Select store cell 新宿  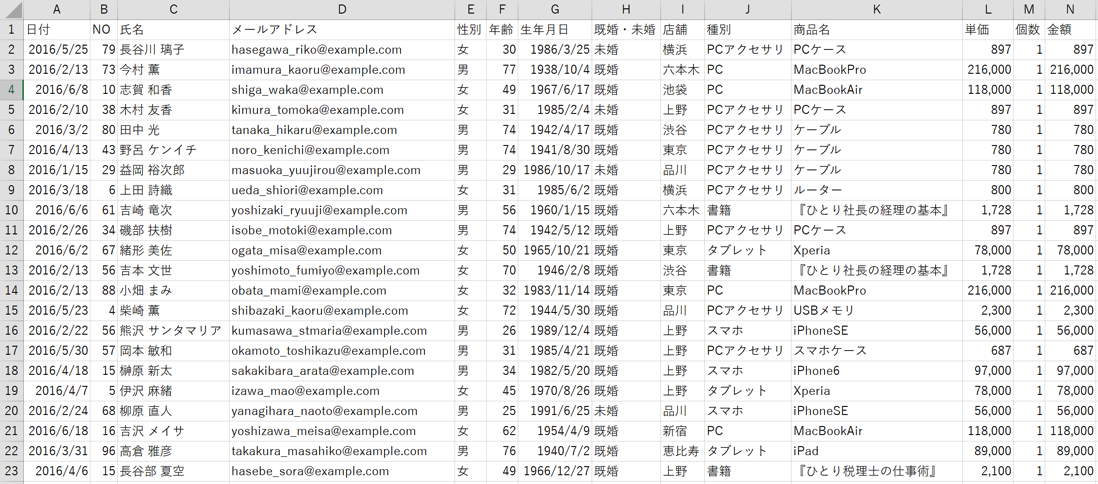pyautogui.click(x=682, y=431)
